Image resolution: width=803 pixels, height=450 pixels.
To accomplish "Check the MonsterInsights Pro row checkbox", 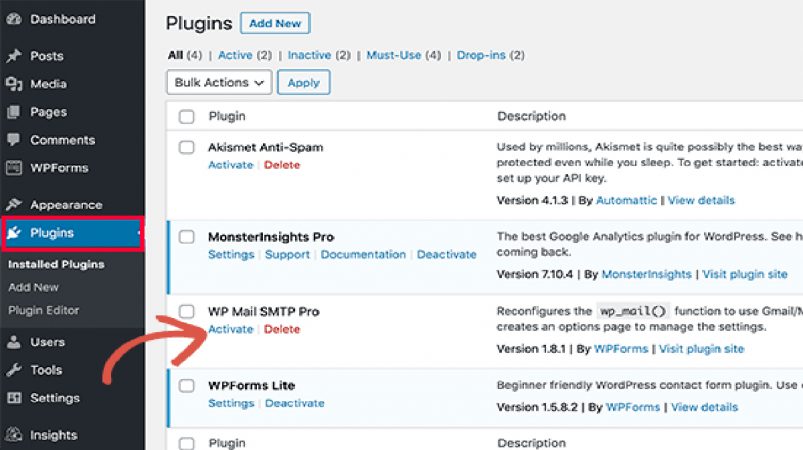I will pyautogui.click(x=186, y=237).
